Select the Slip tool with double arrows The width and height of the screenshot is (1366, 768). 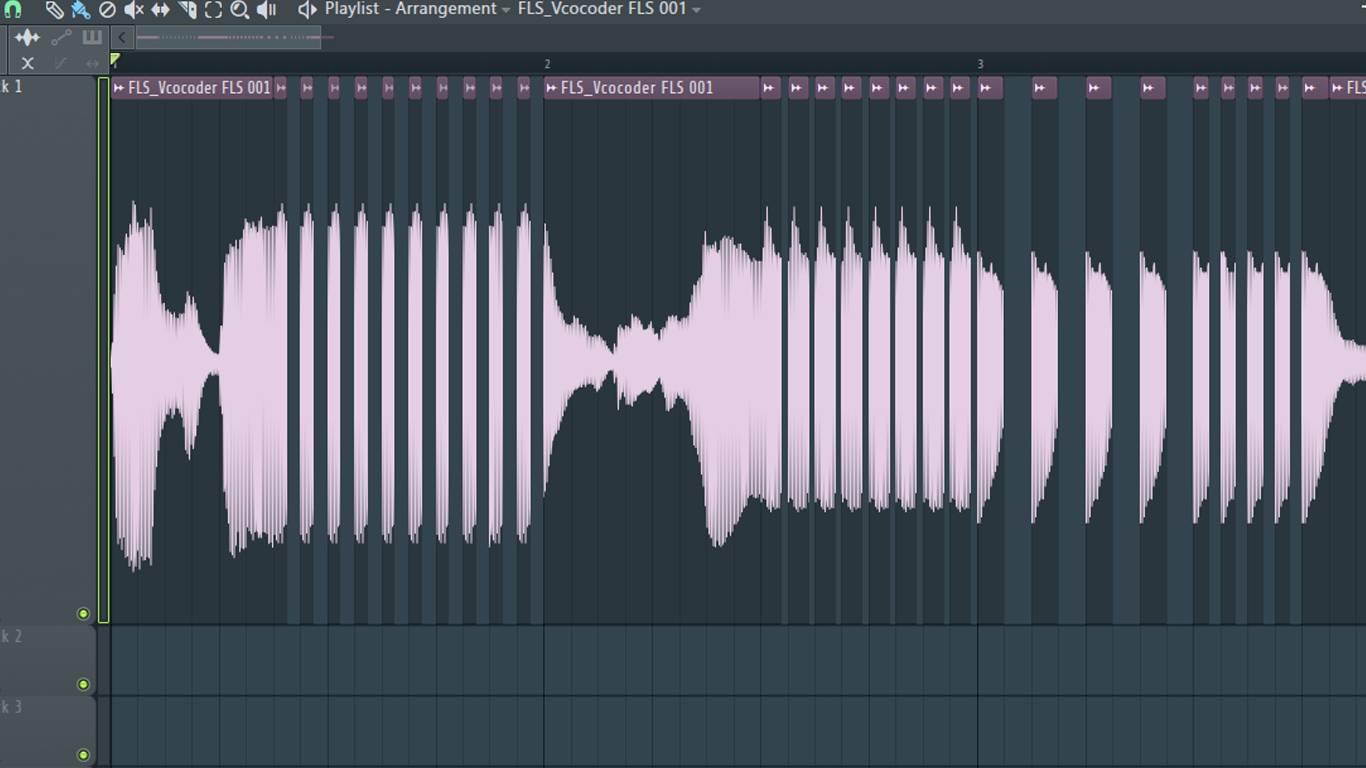[x=160, y=10]
